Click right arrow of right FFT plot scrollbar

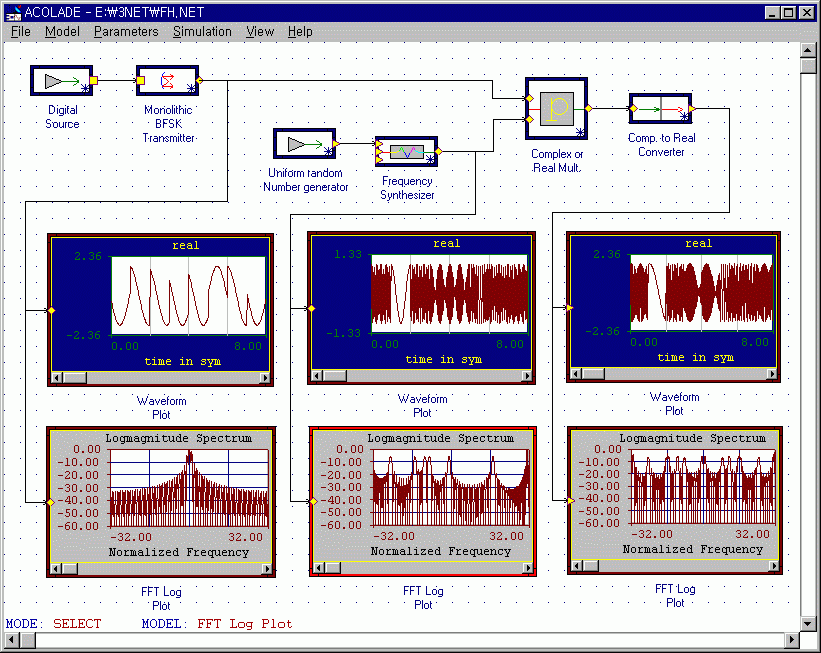[x=774, y=566]
